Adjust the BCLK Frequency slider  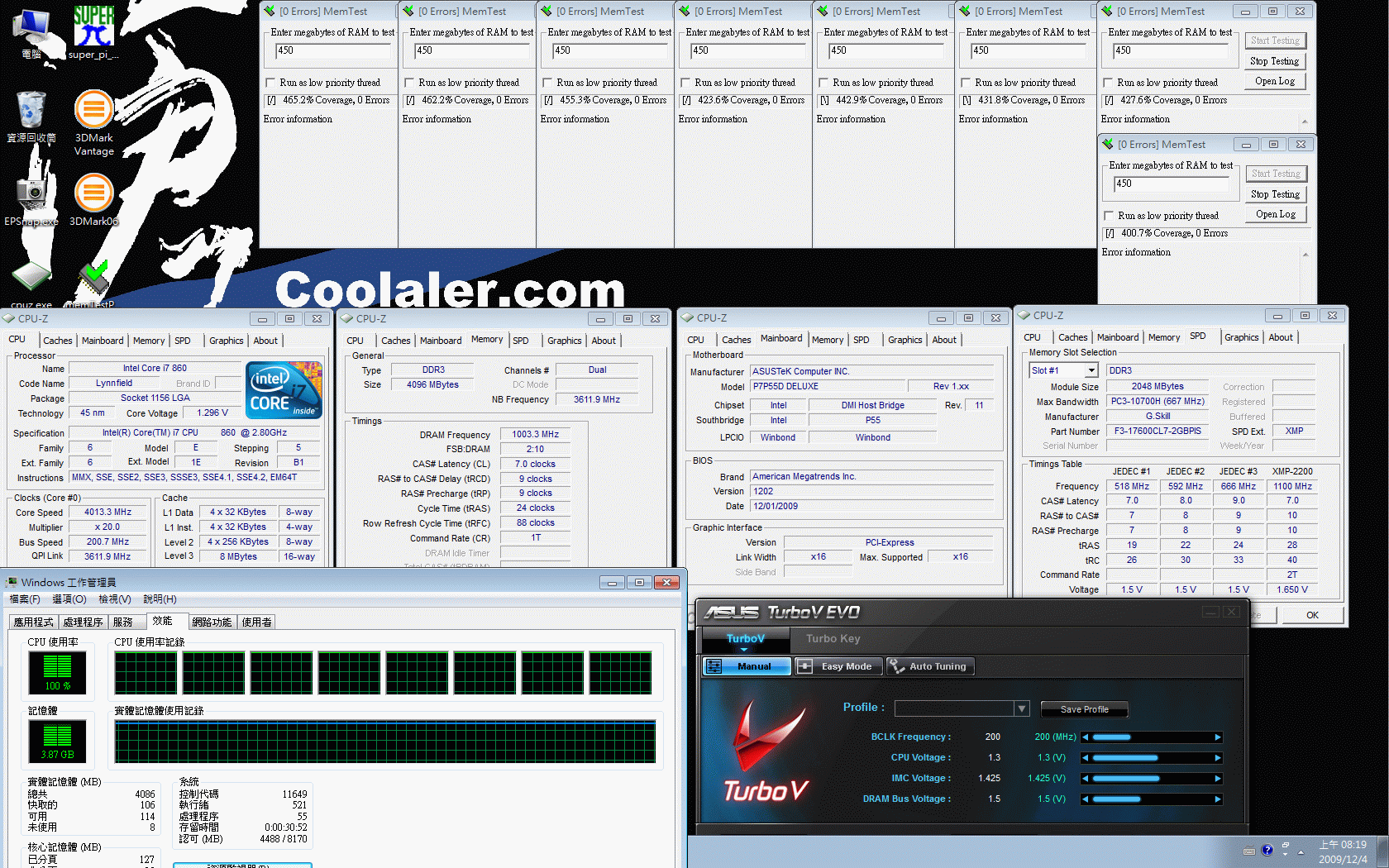click(x=1152, y=737)
